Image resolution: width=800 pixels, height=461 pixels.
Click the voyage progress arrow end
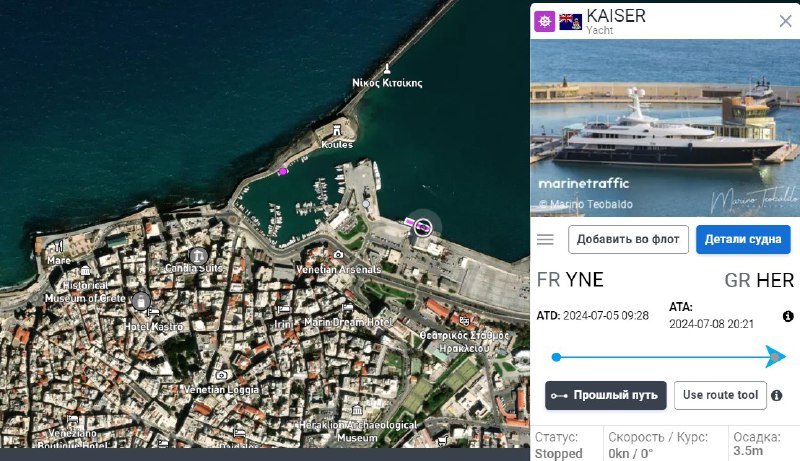[x=776, y=356]
